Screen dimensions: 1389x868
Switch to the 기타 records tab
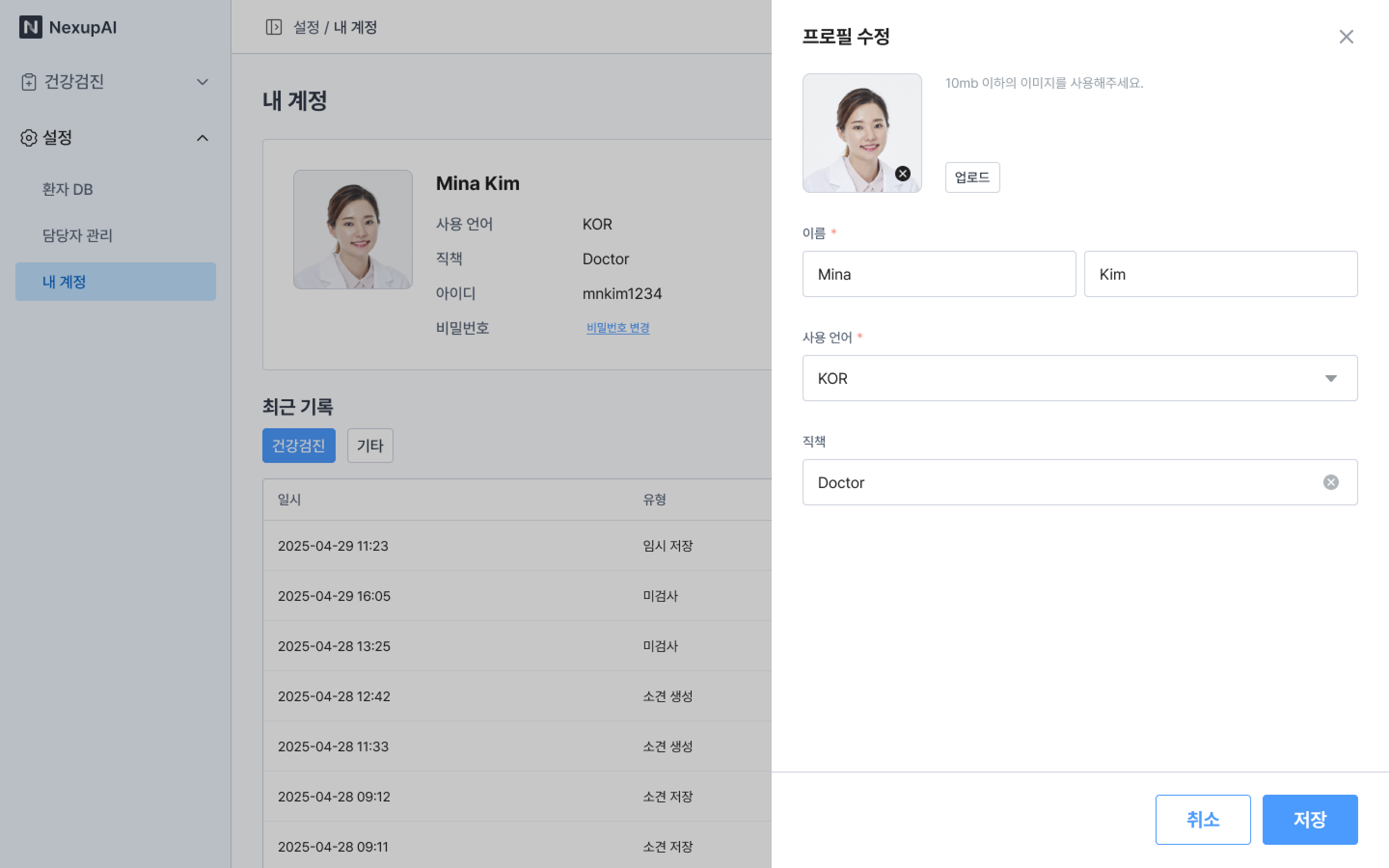click(x=369, y=446)
